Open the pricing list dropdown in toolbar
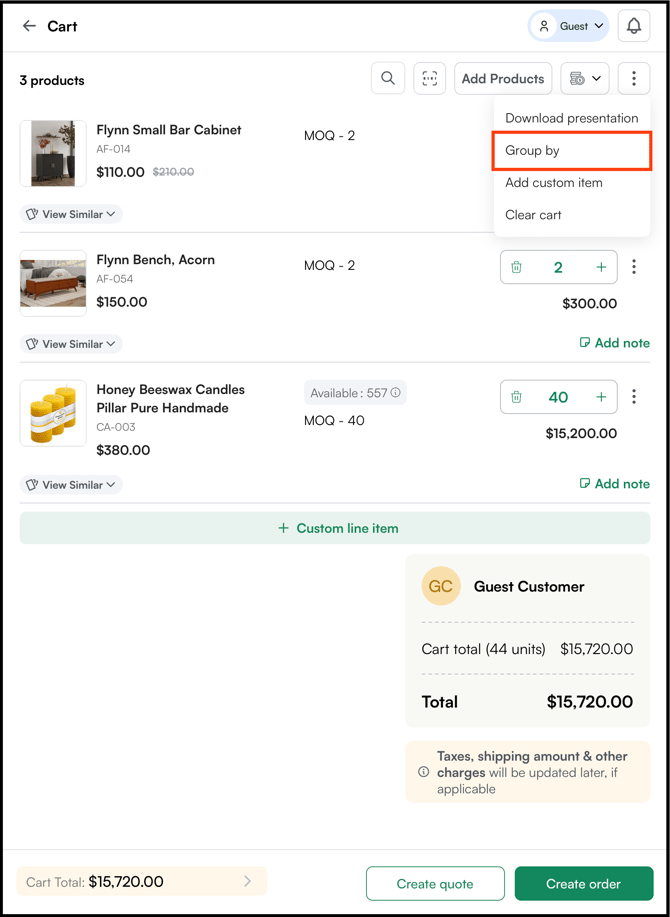 click(x=585, y=78)
